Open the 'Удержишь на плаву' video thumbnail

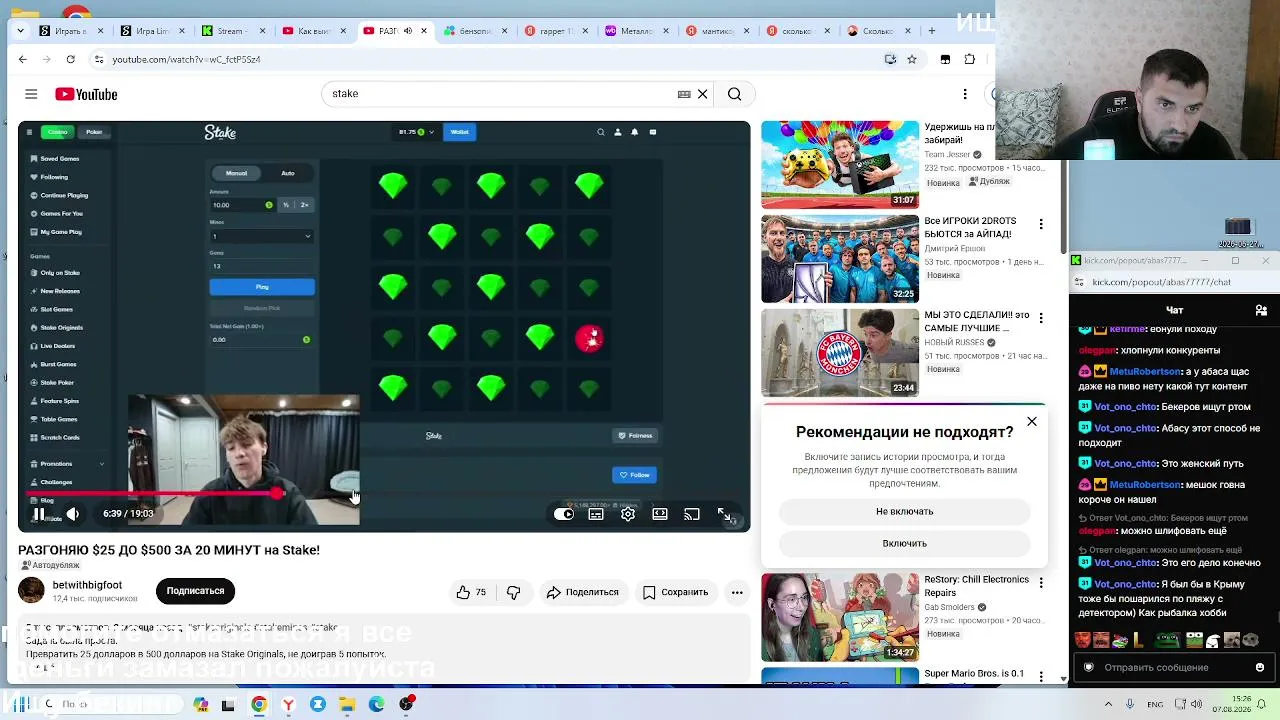pos(840,165)
